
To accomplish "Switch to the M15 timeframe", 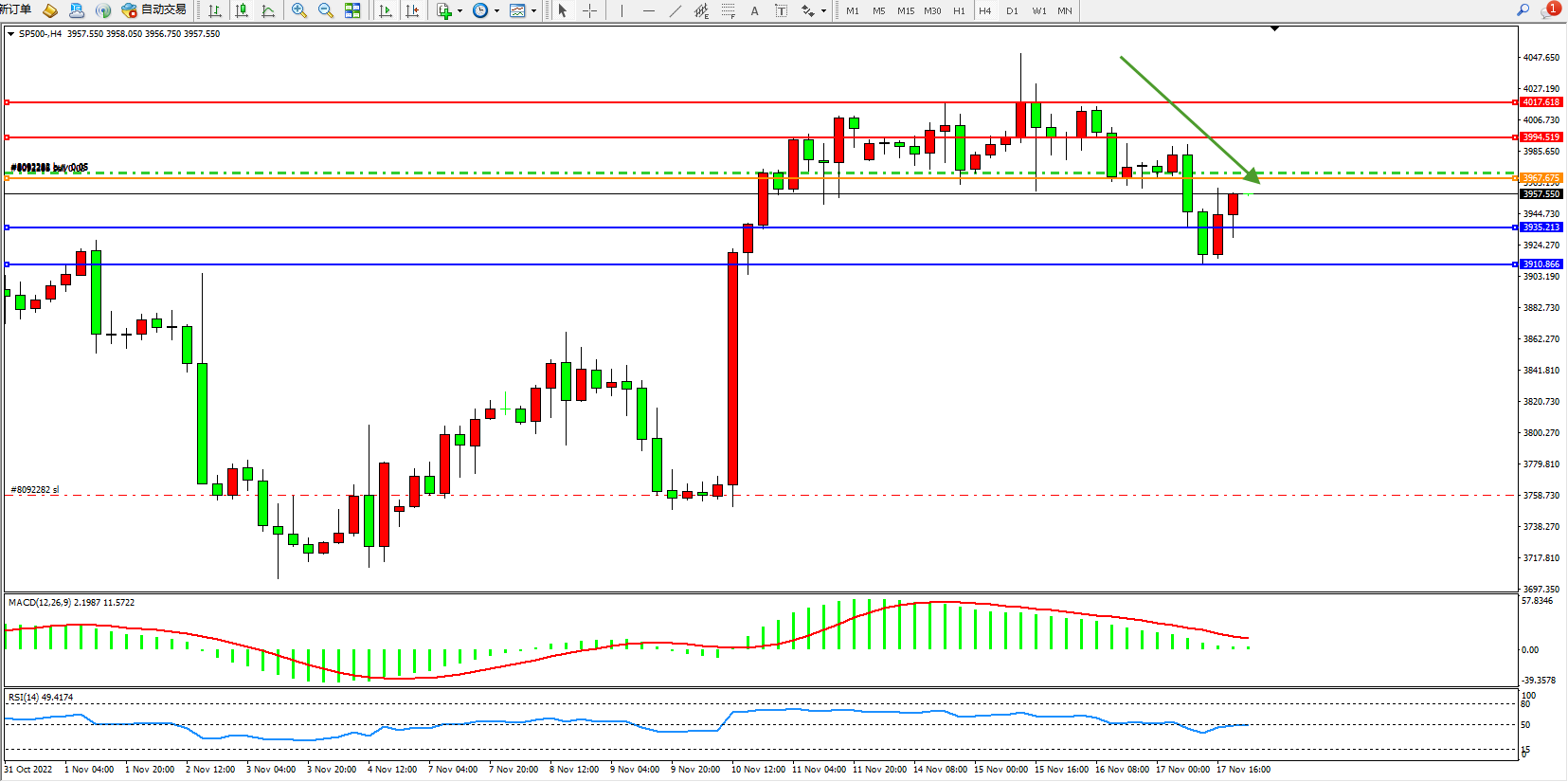I will (906, 10).
